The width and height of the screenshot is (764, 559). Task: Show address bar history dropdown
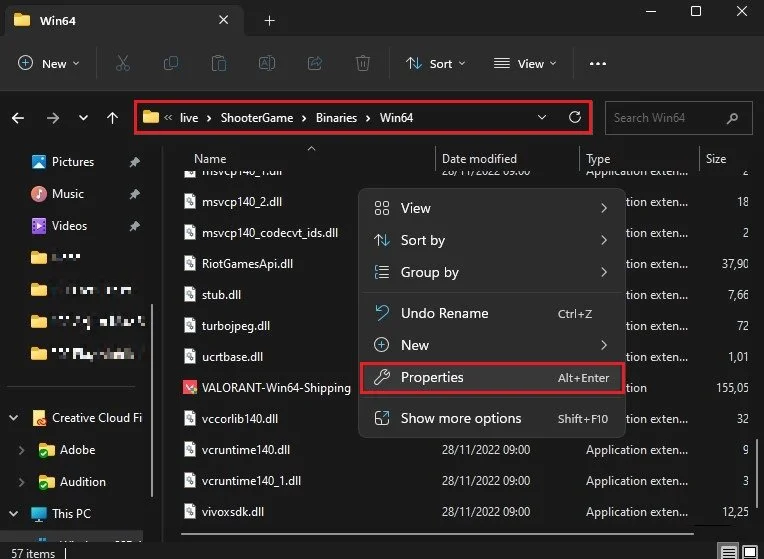(x=542, y=117)
